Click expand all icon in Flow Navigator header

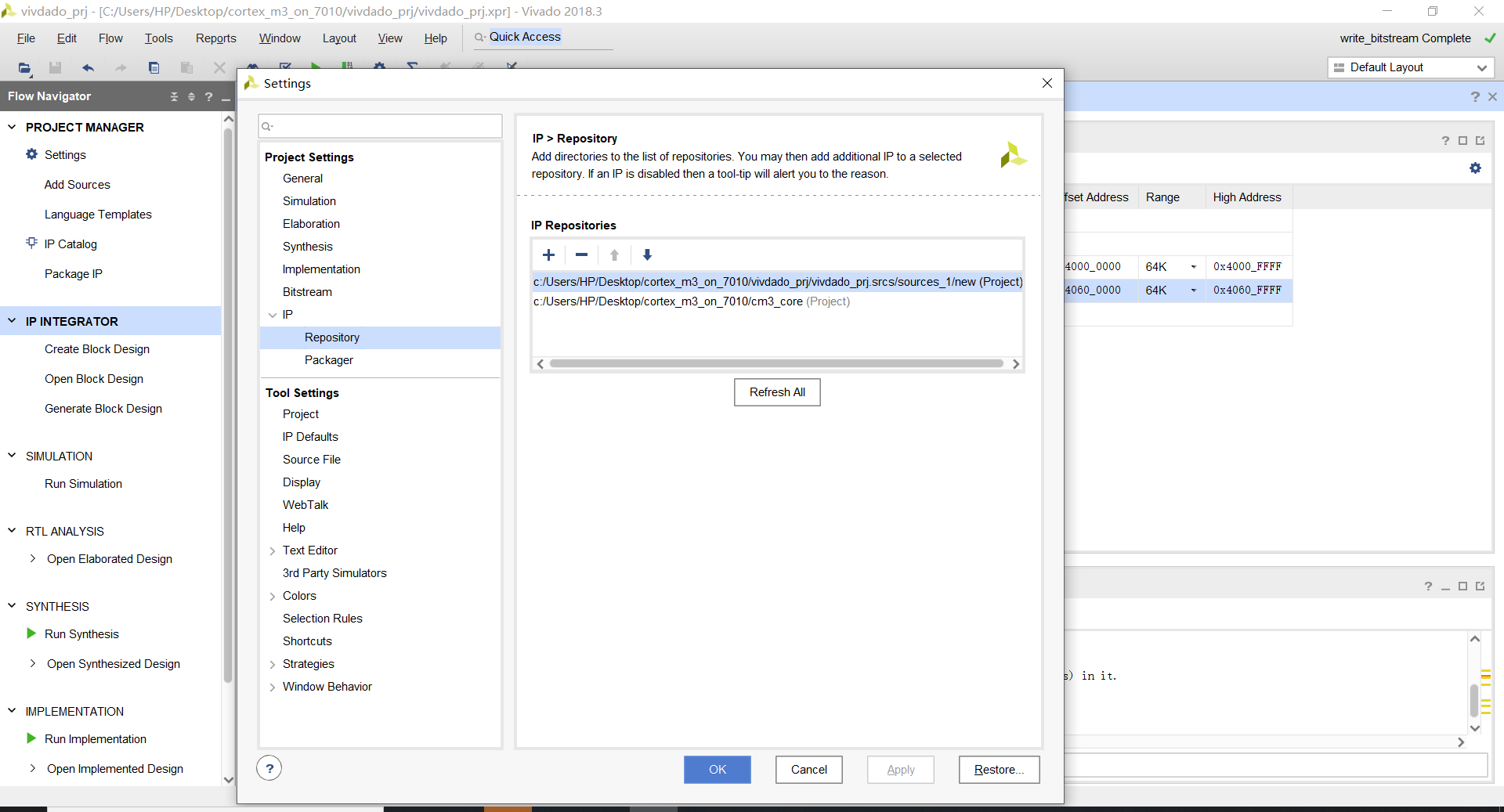[191, 96]
